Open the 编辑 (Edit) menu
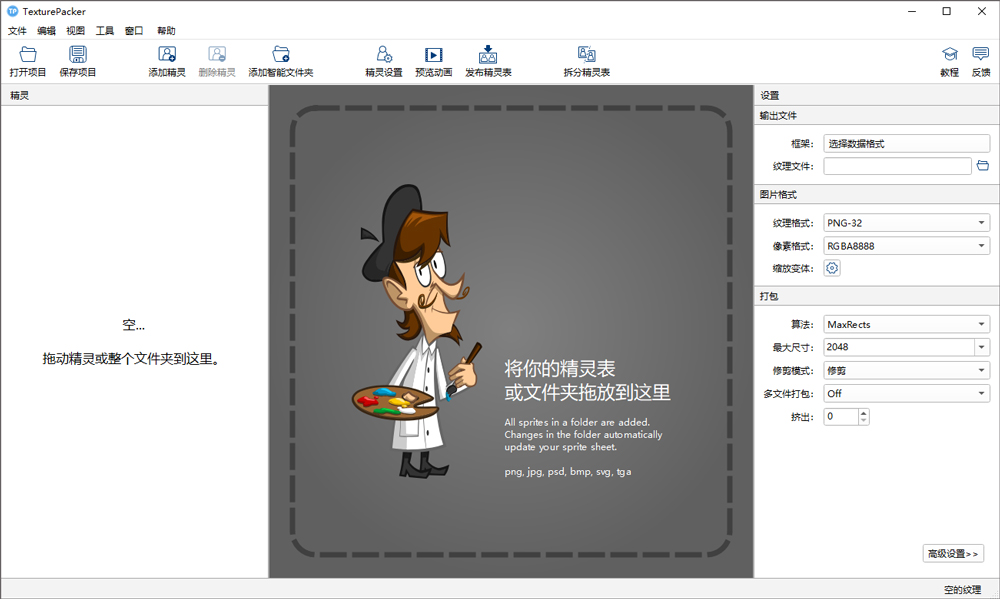The width and height of the screenshot is (1000, 599). 47,31
